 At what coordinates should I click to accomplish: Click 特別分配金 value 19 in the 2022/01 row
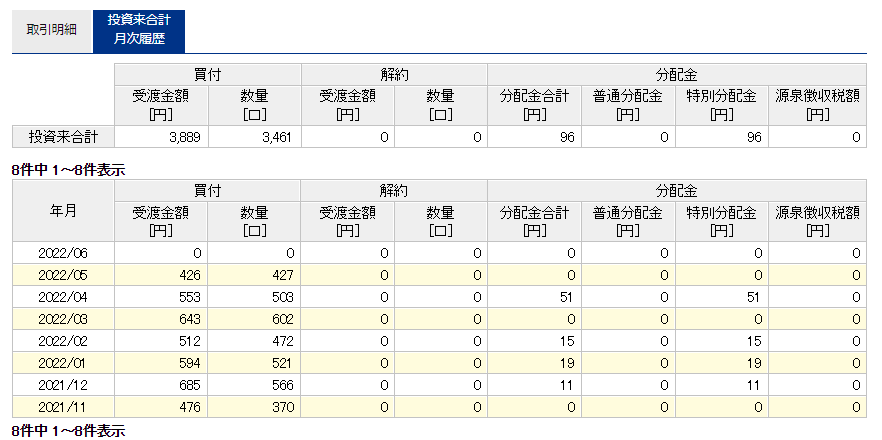click(x=754, y=363)
